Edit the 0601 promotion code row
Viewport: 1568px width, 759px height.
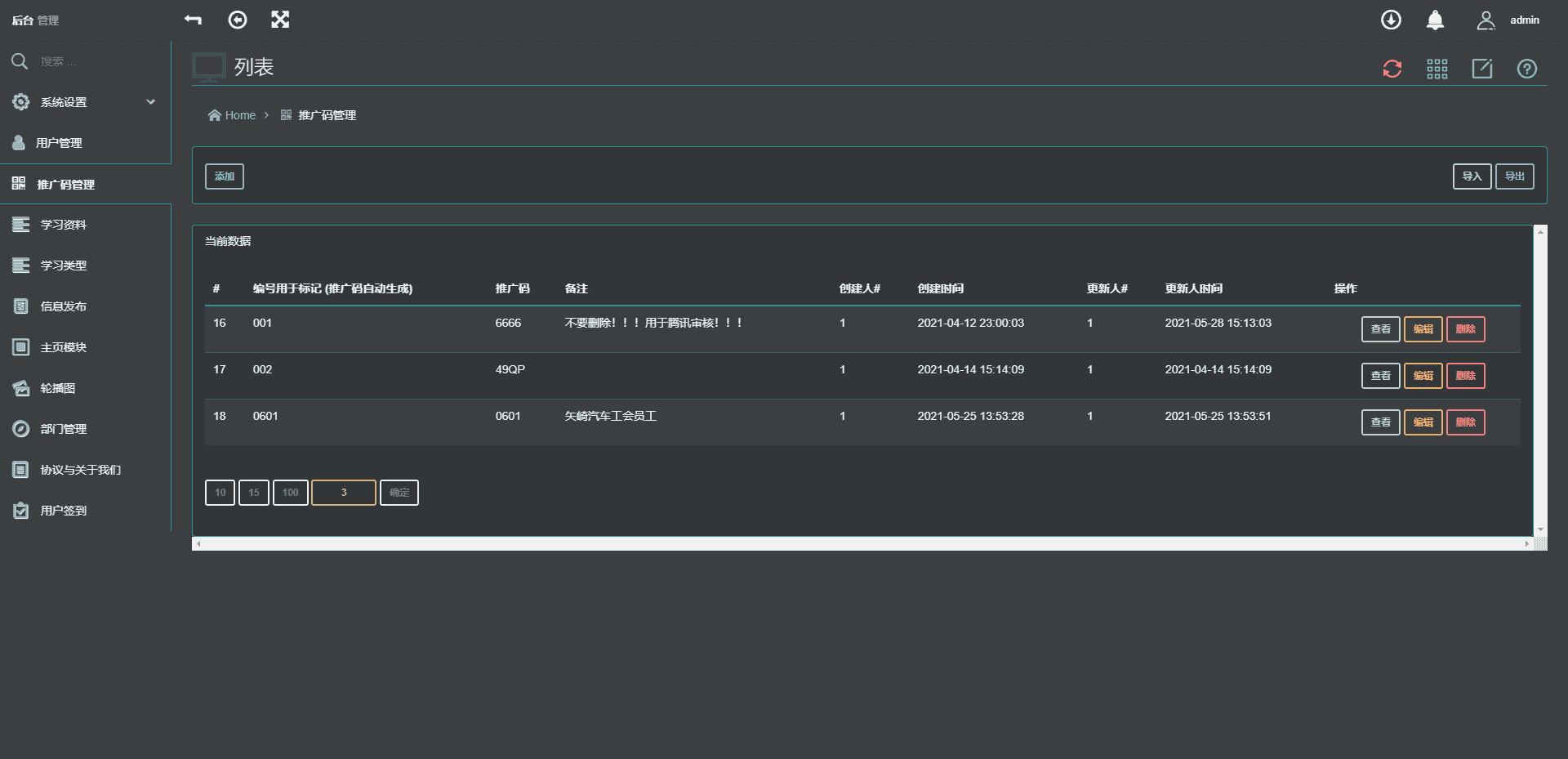pyautogui.click(x=1423, y=422)
